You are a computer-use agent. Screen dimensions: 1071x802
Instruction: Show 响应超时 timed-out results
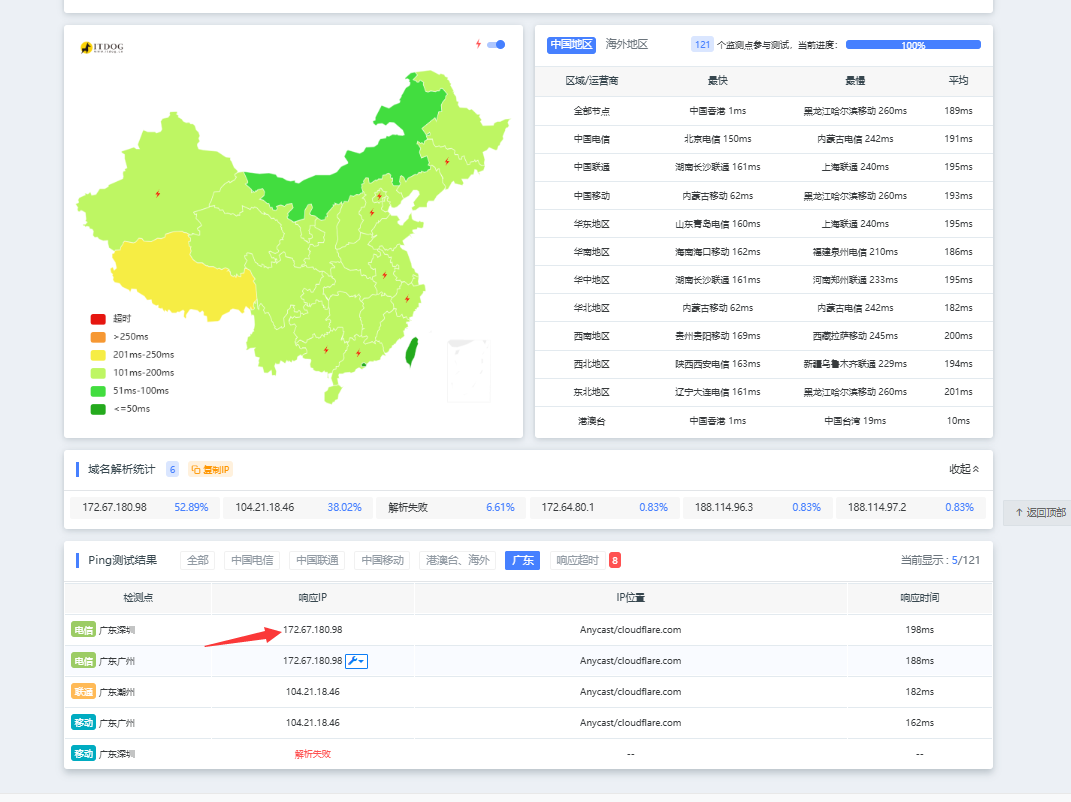click(577, 560)
